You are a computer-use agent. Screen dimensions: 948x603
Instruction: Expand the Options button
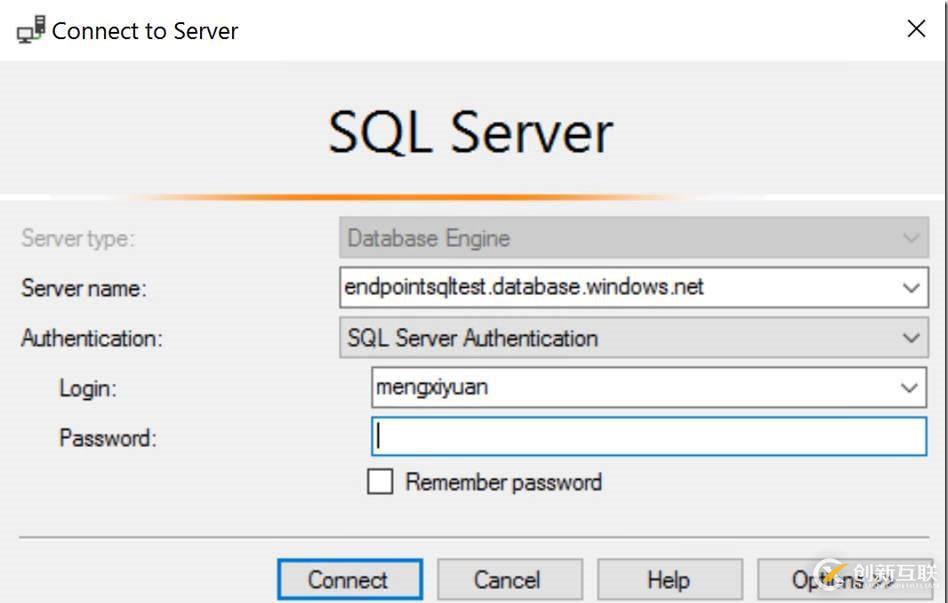tap(845, 579)
